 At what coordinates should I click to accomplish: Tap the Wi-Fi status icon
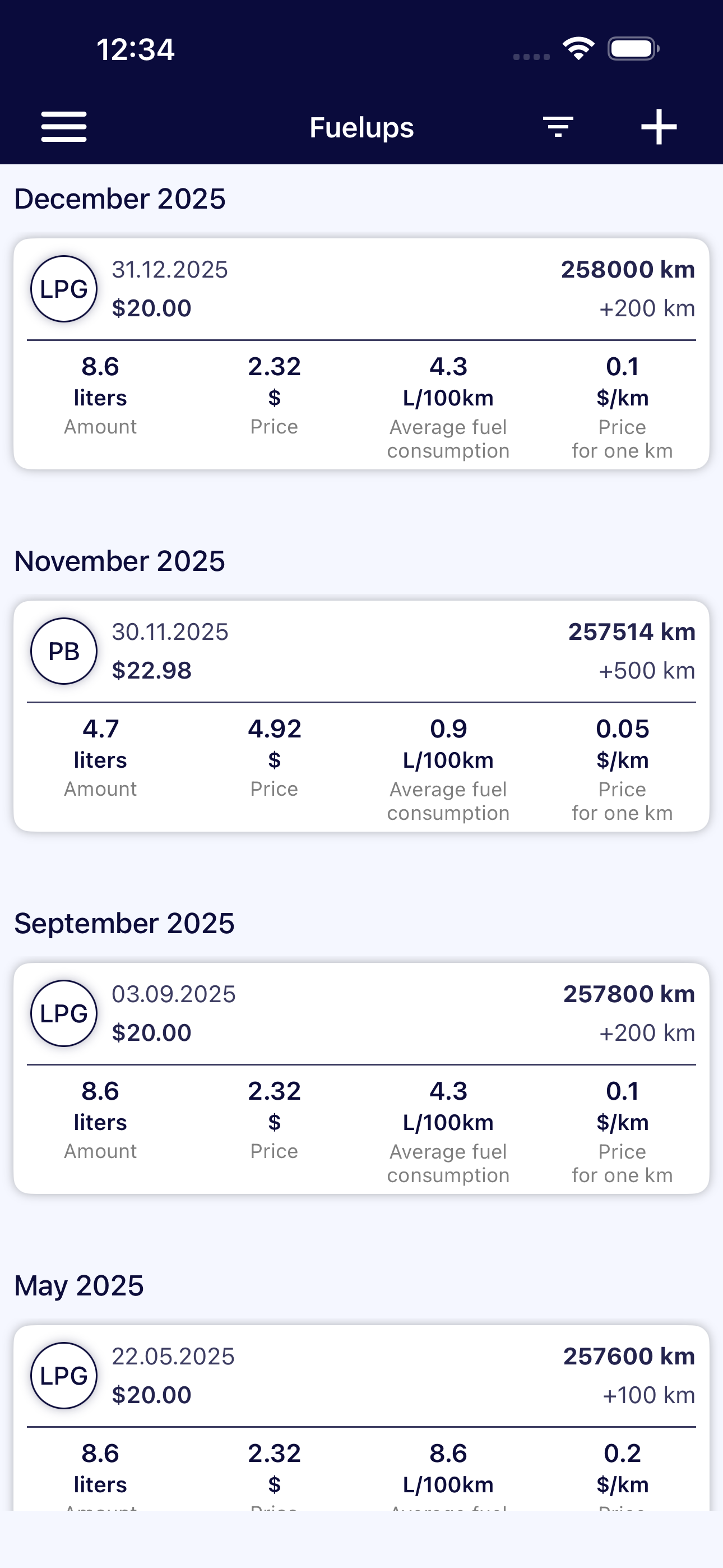tap(578, 49)
